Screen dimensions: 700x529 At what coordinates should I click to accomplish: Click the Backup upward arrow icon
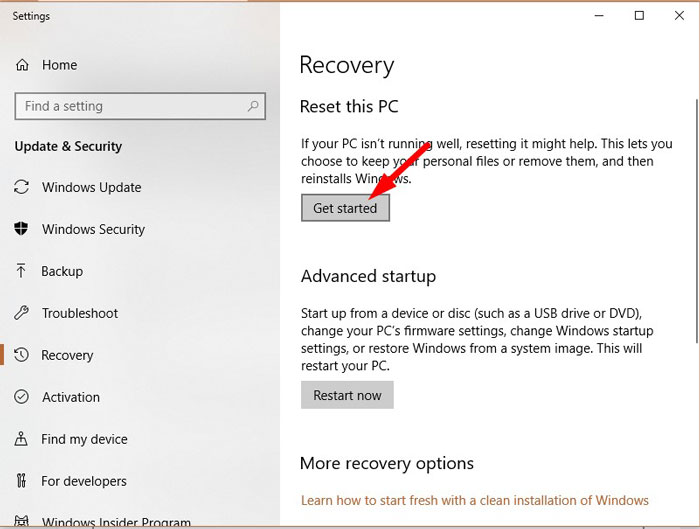(x=21, y=271)
